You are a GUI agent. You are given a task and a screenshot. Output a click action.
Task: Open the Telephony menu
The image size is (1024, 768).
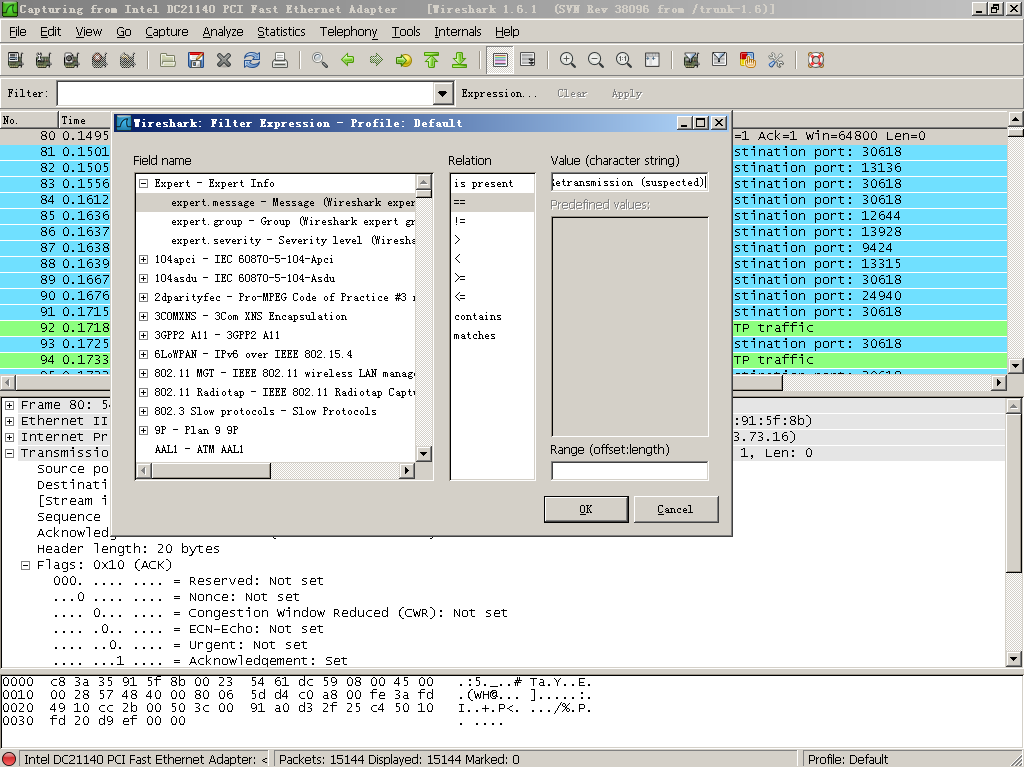(x=349, y=31)
